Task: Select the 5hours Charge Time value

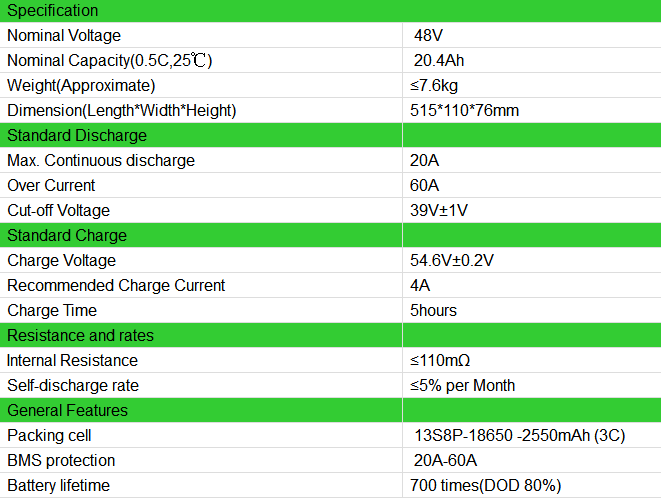Action: (x=433, y=310)
